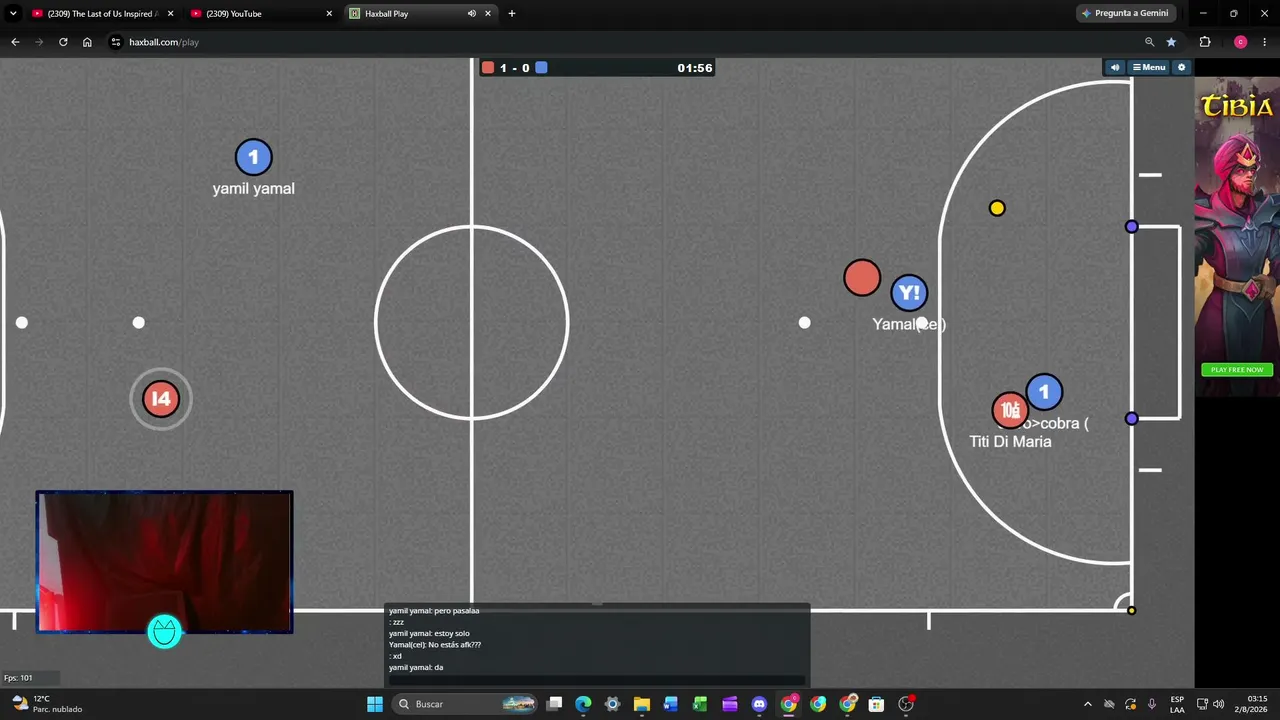The height and width of the screenshot is (720, 1280).
Task: Click the 1 - 0 score text
Action: 515,68
